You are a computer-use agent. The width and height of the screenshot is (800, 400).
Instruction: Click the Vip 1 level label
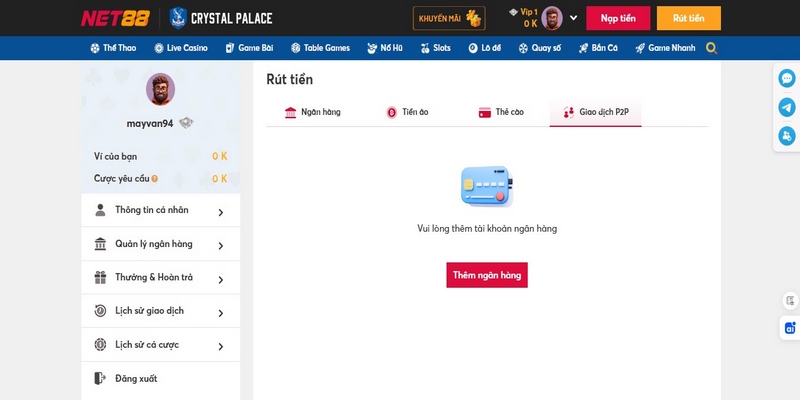(x=529, y=12)
